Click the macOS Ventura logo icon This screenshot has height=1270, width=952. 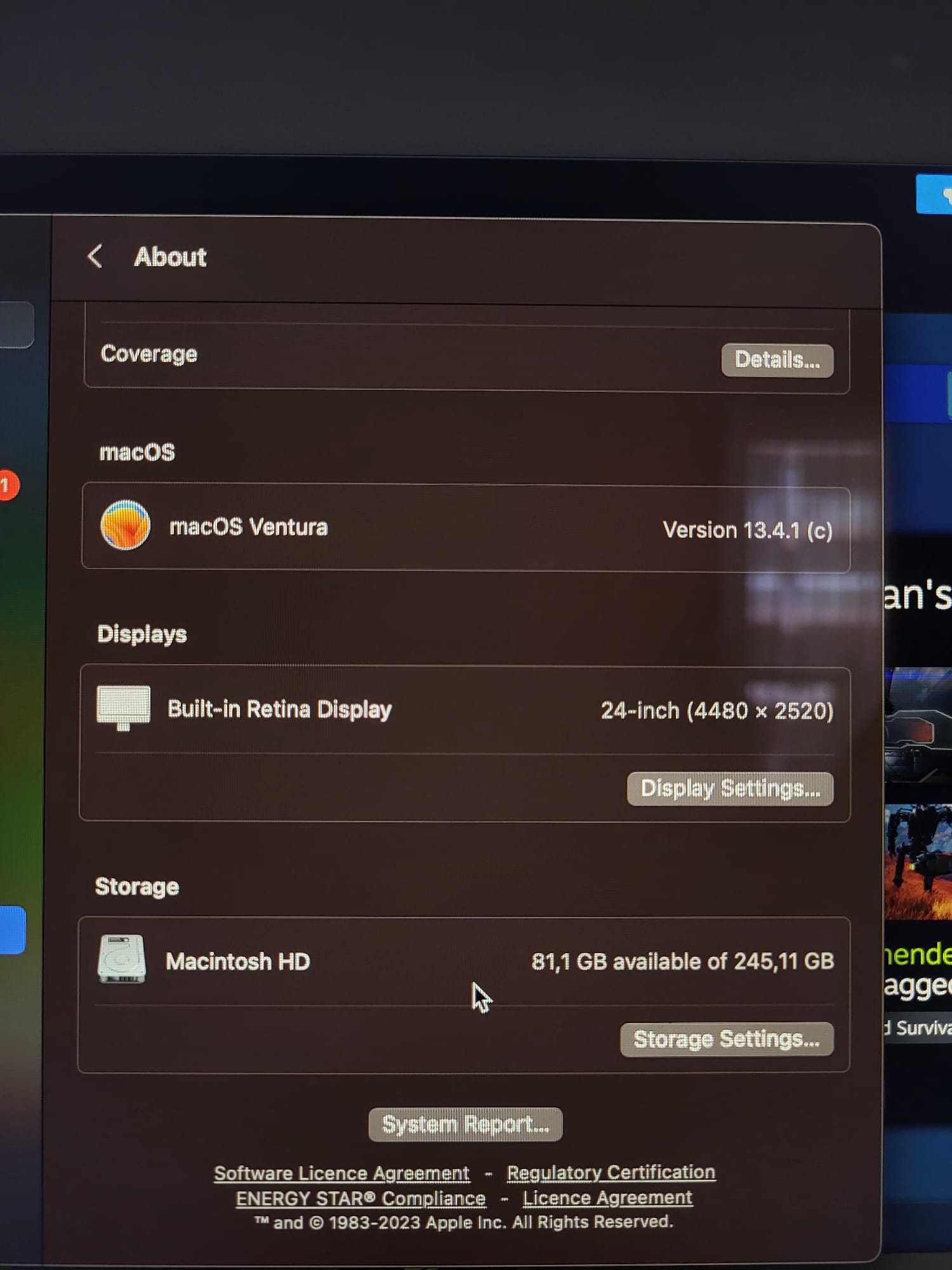(x=125, y=525)
